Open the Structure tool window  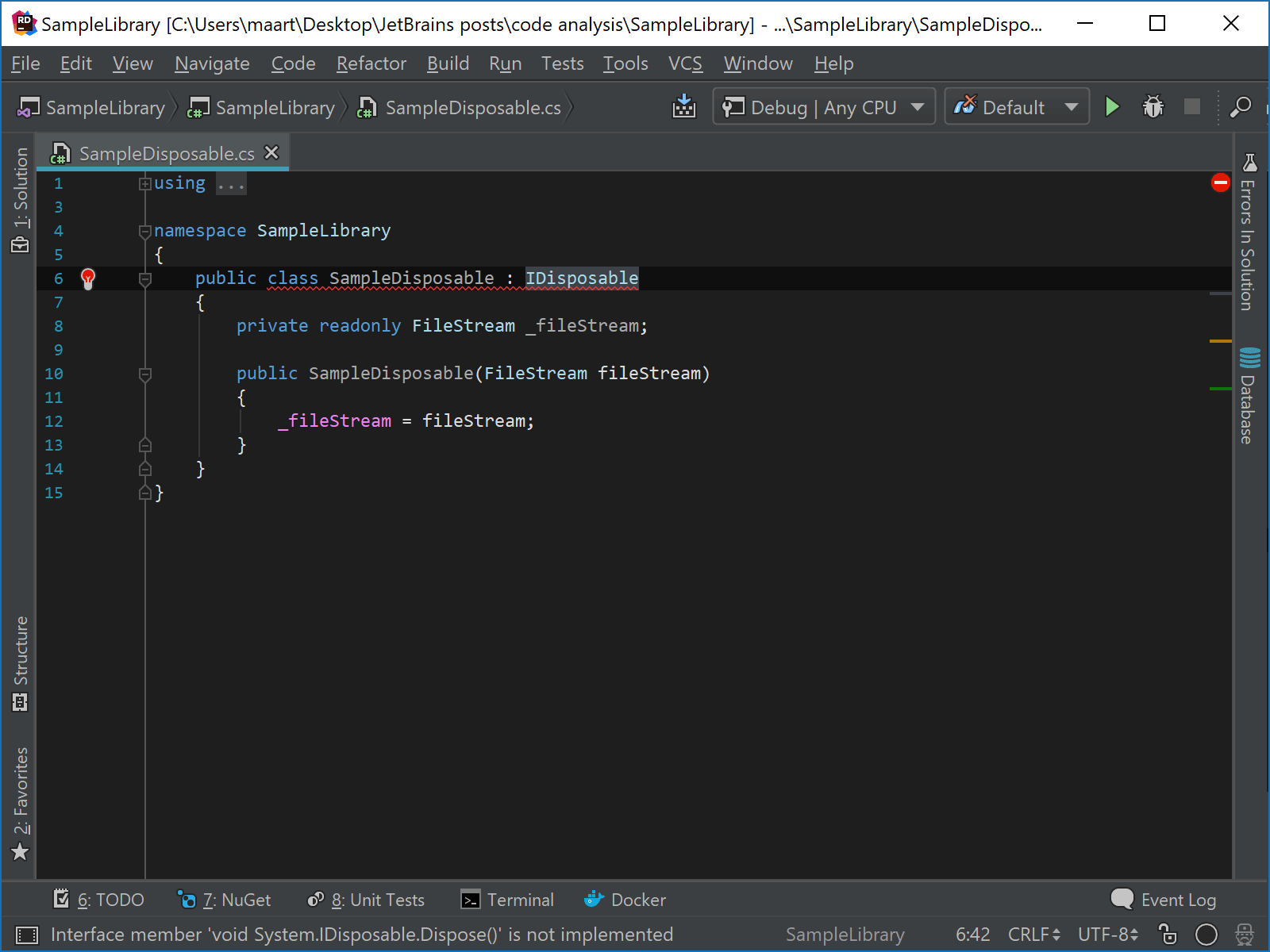(20, 663)
